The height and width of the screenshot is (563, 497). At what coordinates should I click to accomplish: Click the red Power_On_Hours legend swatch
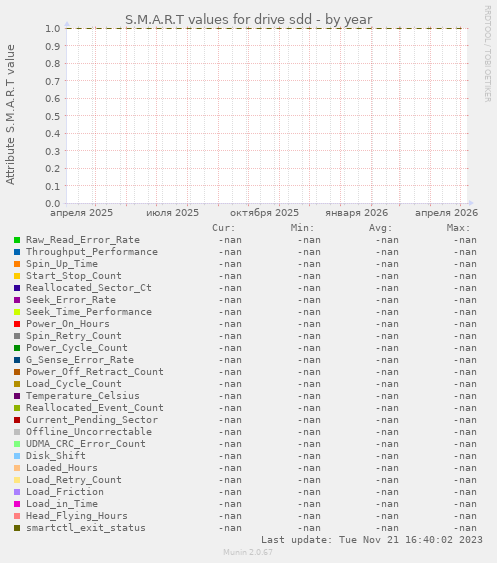[x=17, y=324]
